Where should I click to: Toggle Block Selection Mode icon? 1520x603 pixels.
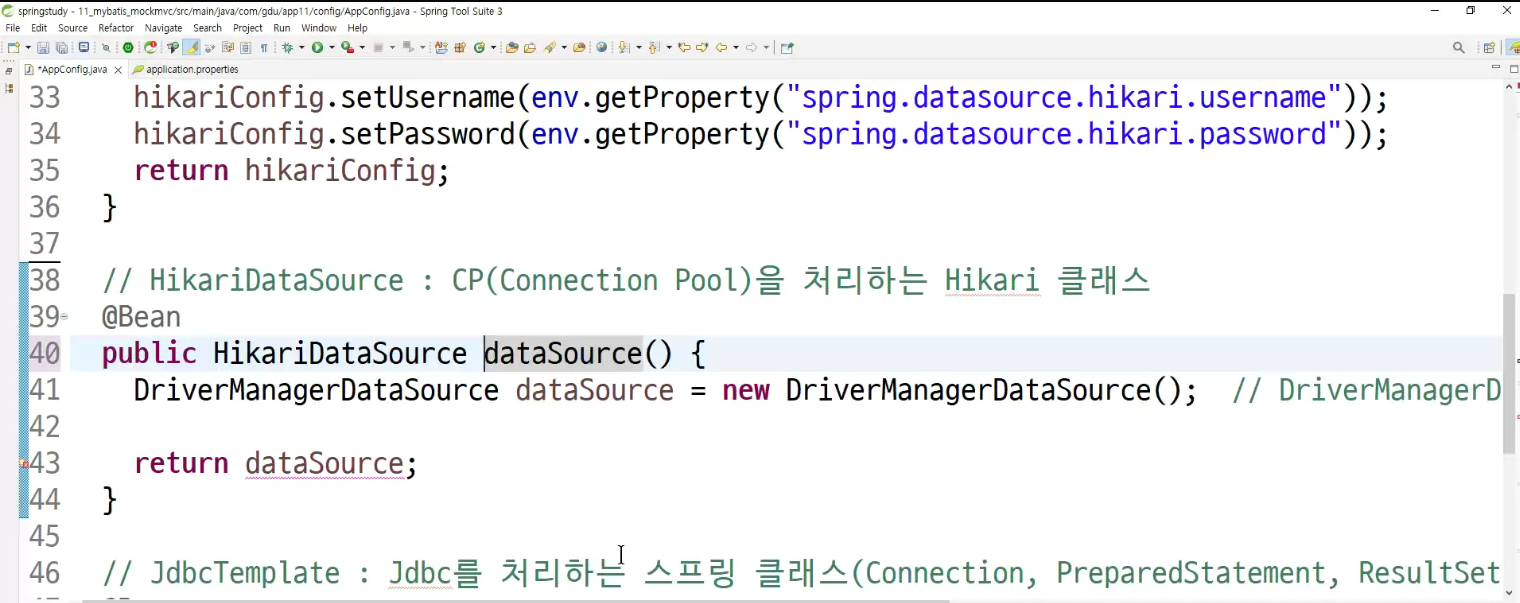[245, 47]
